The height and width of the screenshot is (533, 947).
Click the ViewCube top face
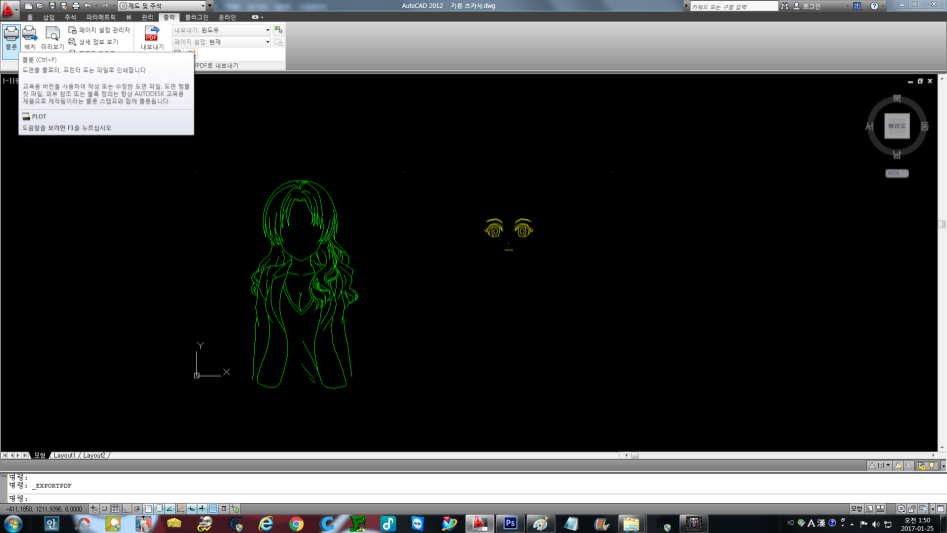coord(897,126)
